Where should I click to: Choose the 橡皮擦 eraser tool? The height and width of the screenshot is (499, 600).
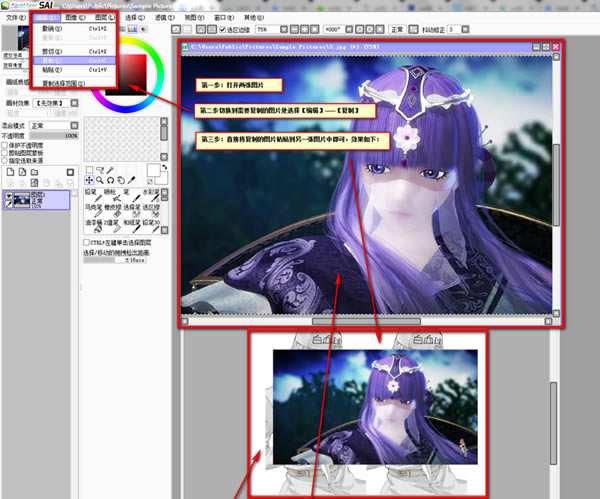(x=112, y=210)
